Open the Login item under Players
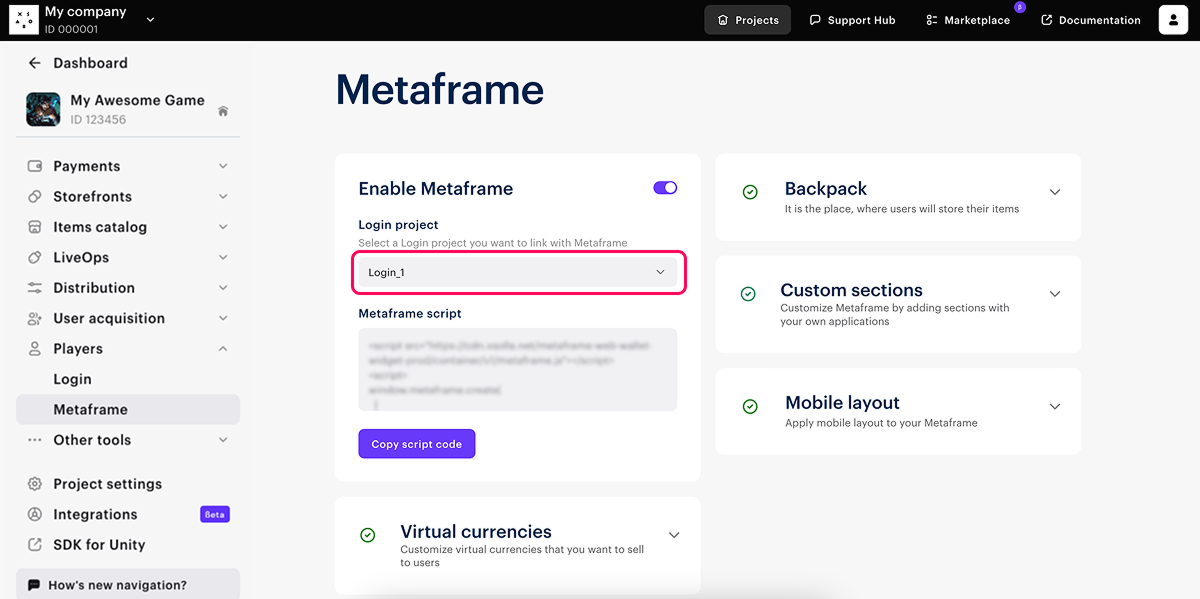Screen dimensions: 1200x599 [x=72, y=379]
